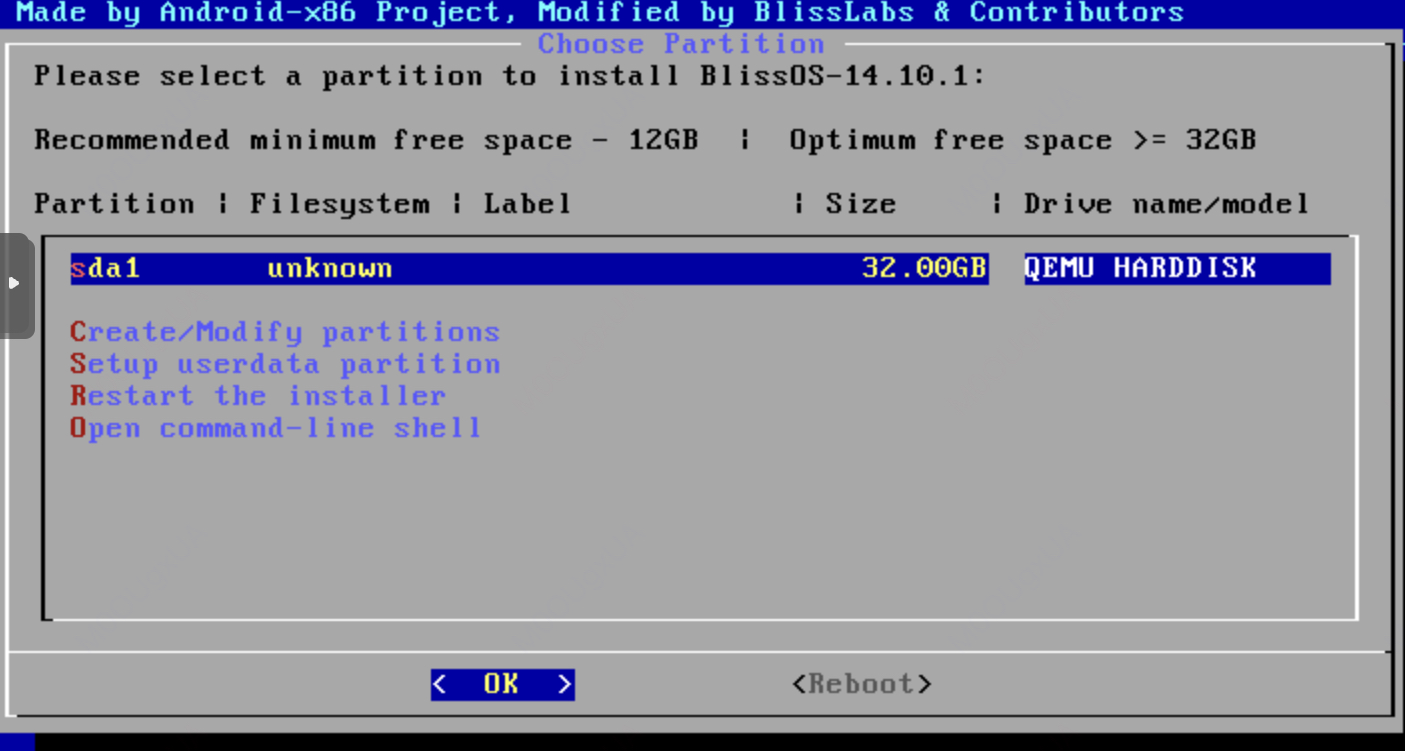Click the Please select a partition prompt

coord(510,76)
